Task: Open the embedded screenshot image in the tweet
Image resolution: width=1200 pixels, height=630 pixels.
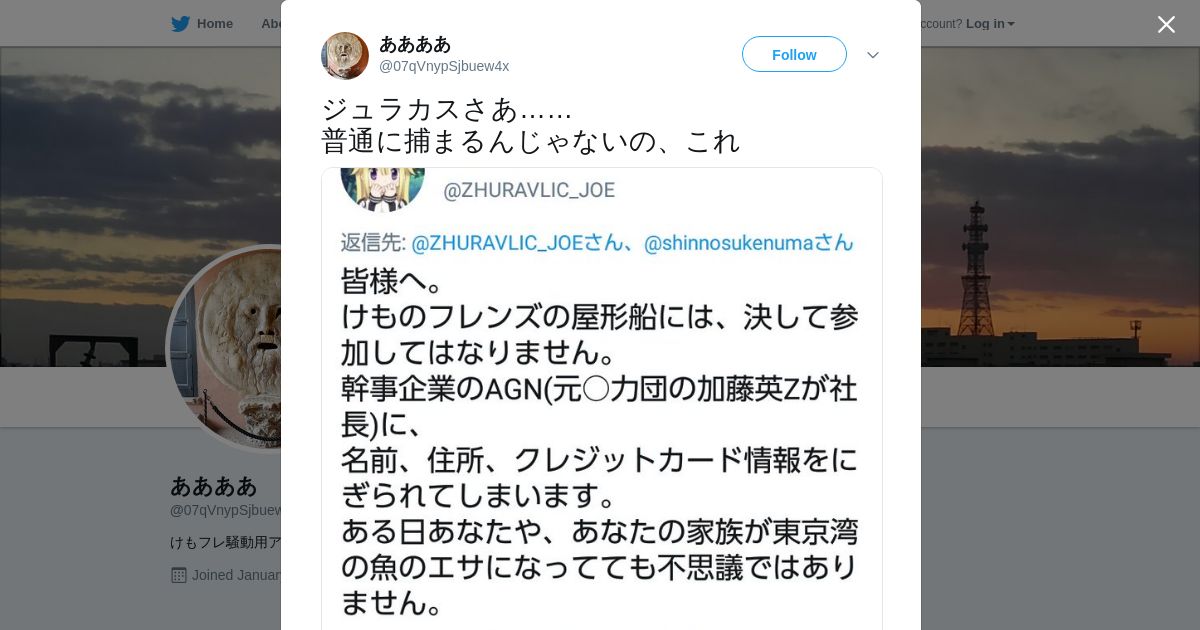Action: (602, 398)
